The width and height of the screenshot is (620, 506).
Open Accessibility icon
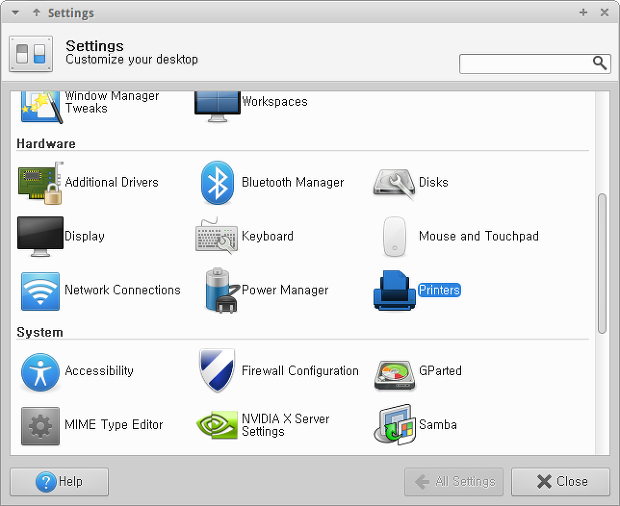point(40,372)
